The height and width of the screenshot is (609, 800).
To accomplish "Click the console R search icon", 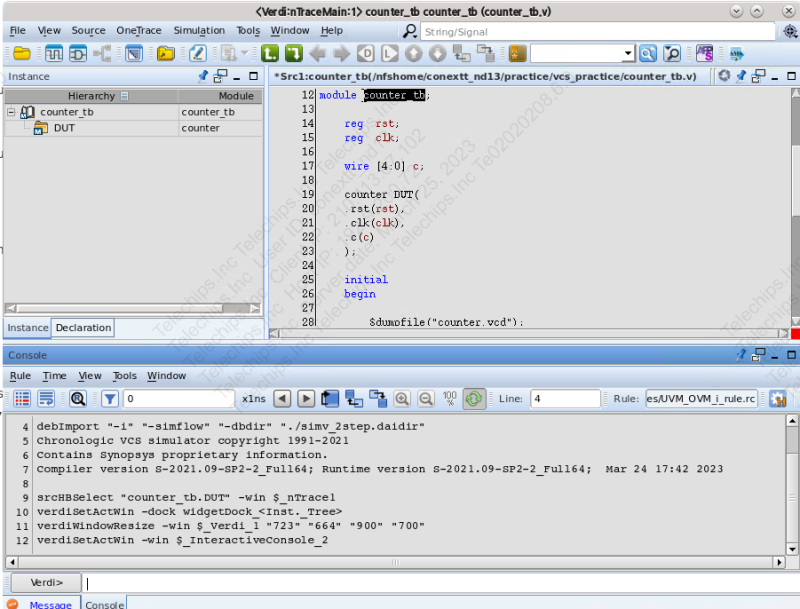I will (78, 398).
